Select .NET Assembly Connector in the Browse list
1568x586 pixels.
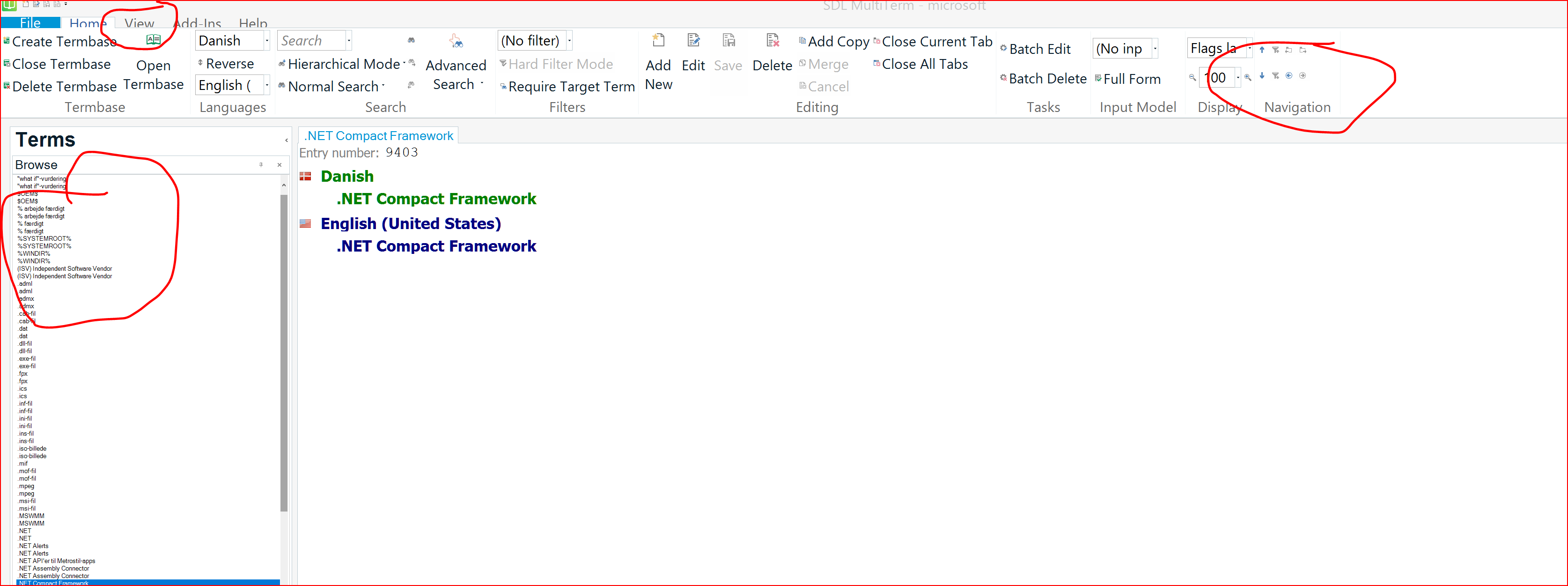[53, 568]
